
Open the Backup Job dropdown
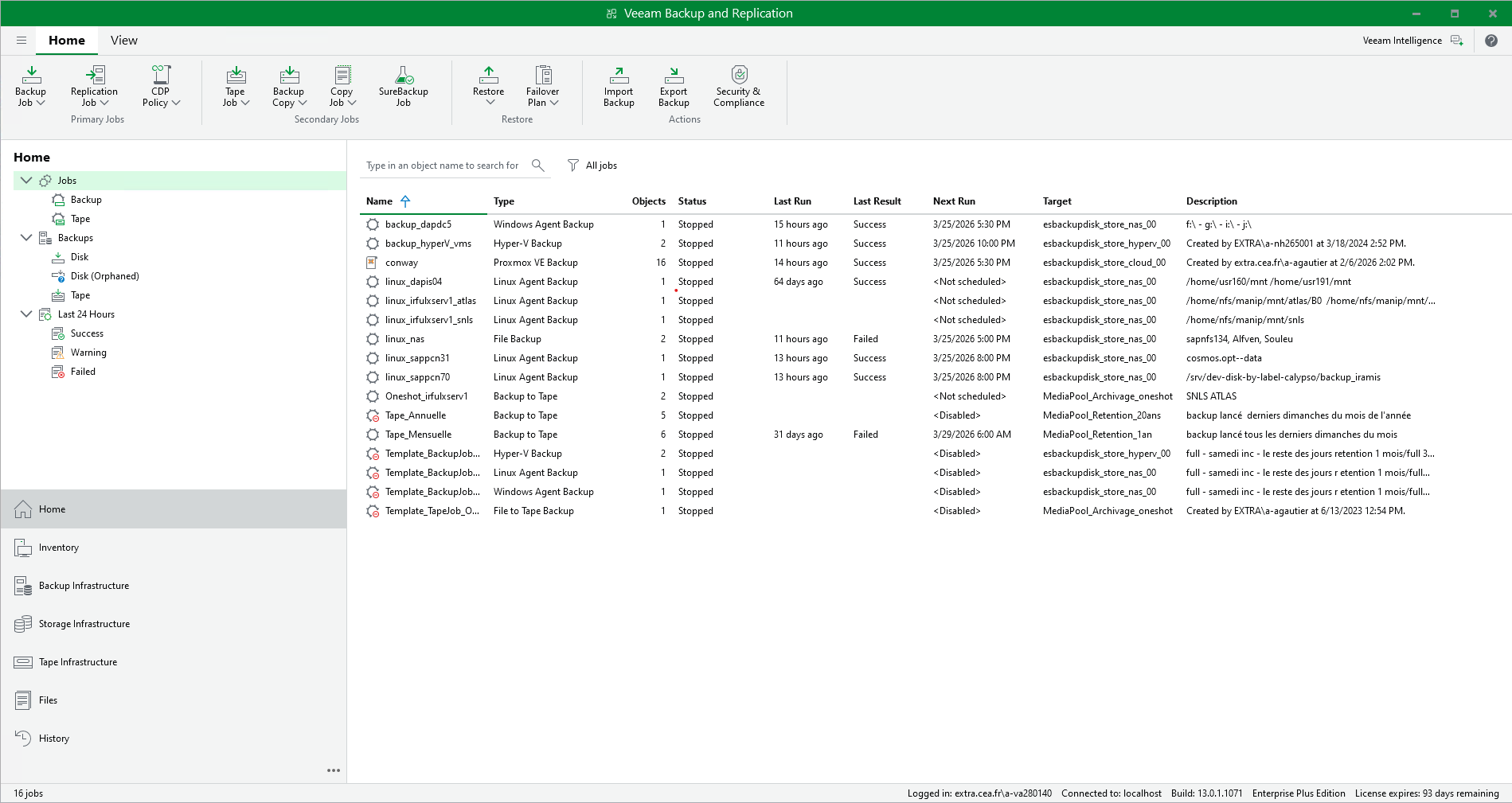(31, 86)
